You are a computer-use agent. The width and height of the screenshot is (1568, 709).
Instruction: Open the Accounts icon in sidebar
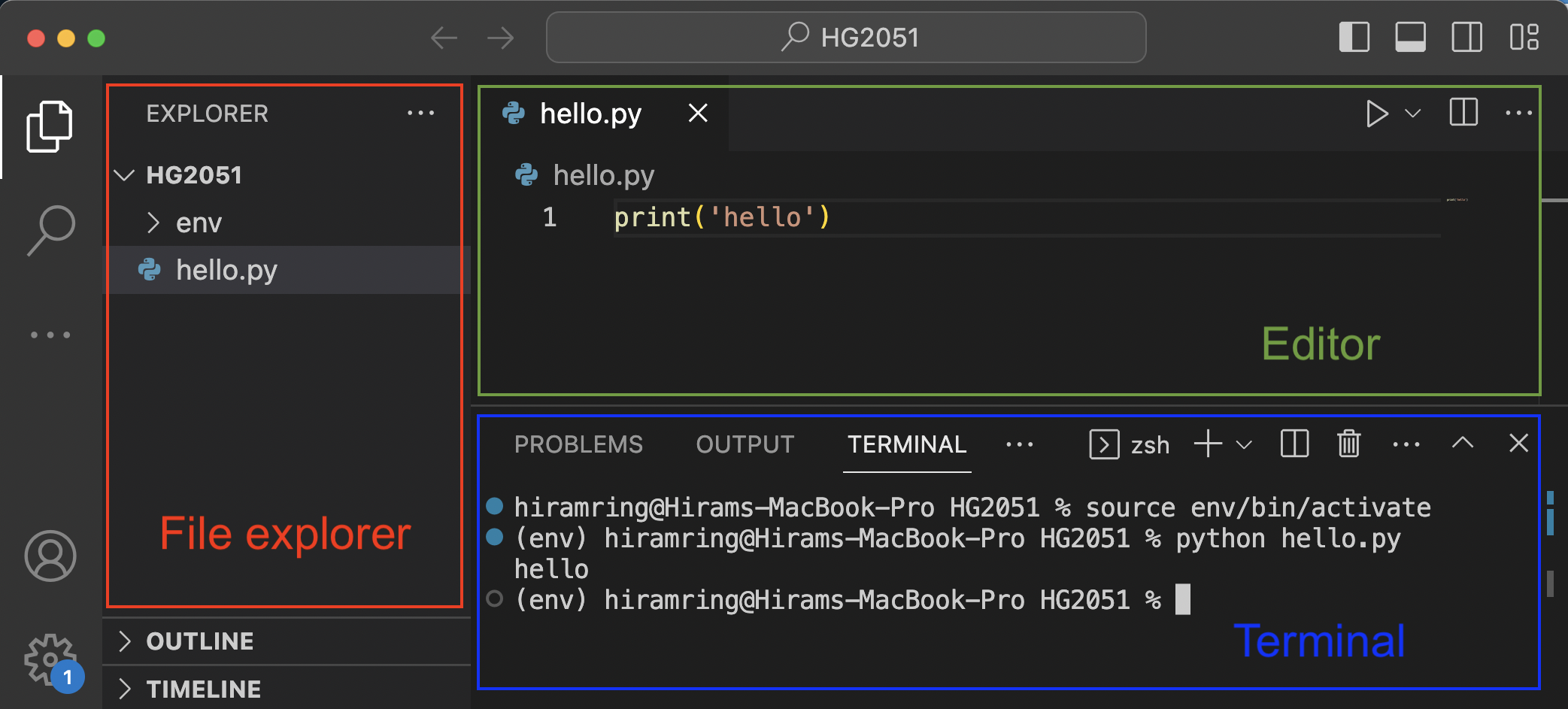click(50, 556)
